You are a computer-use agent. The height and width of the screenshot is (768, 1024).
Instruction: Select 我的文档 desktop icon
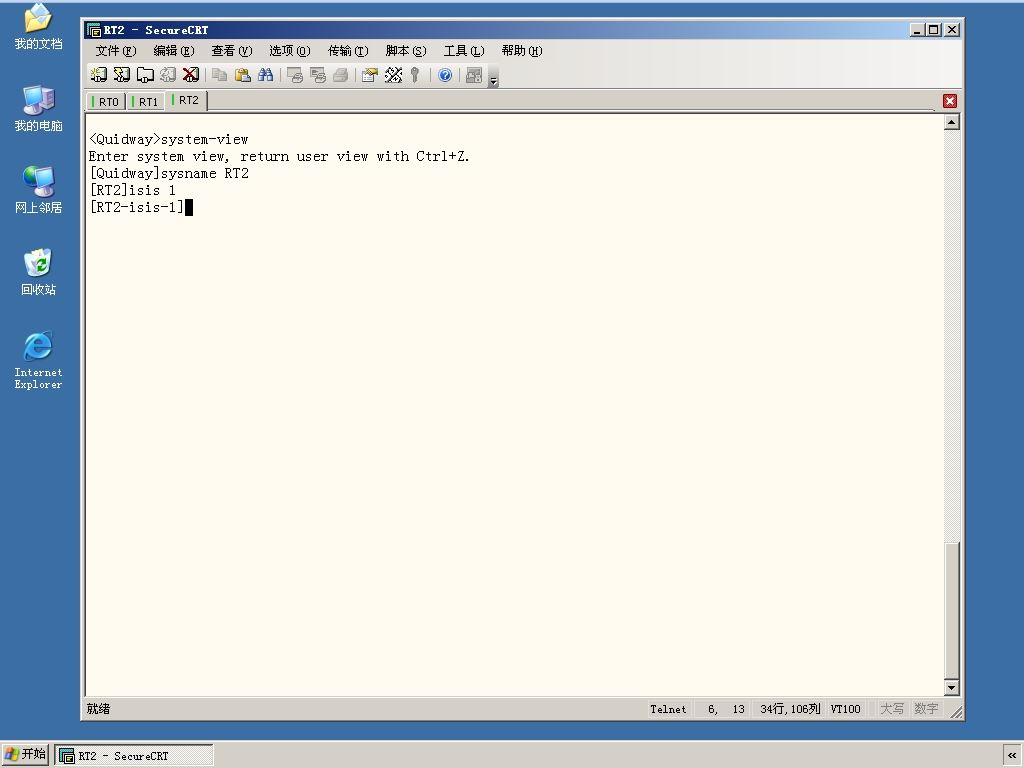tap(39, 27)
